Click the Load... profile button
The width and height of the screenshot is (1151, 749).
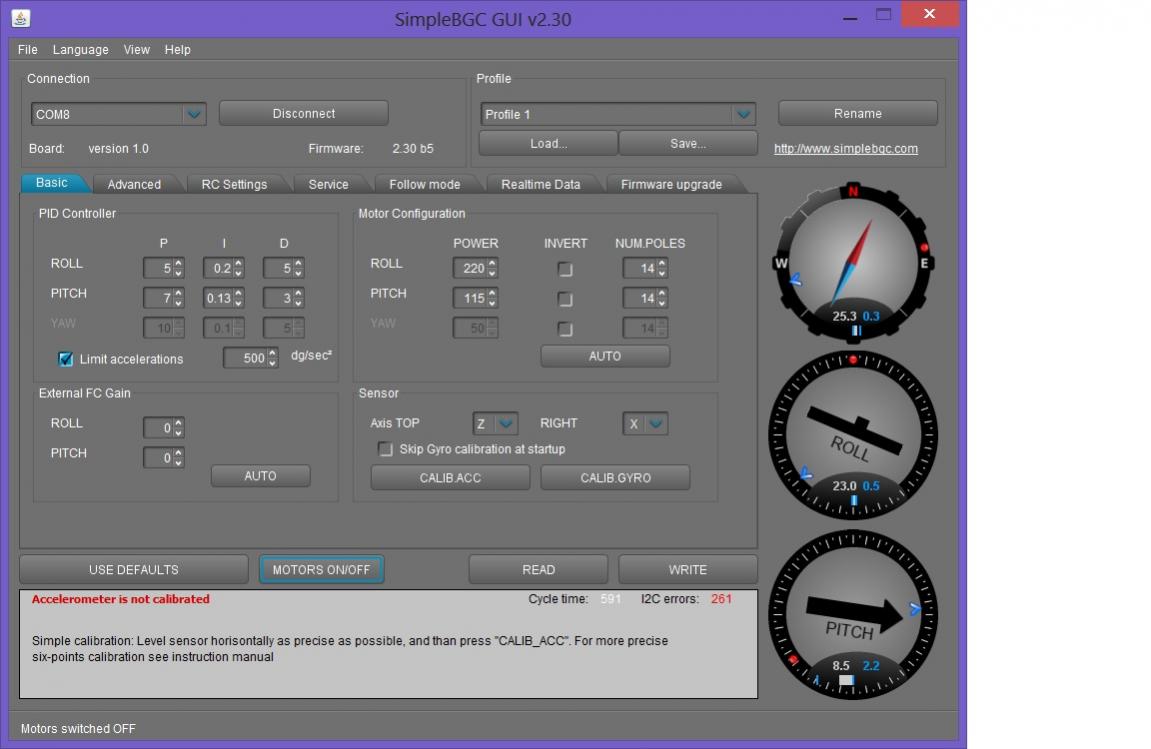[x=548, y=144]
